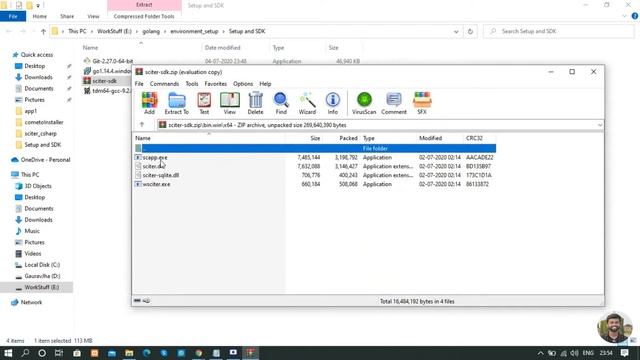Switch to Explorer Share tab
Screen dimensions: 640x360
67,16
